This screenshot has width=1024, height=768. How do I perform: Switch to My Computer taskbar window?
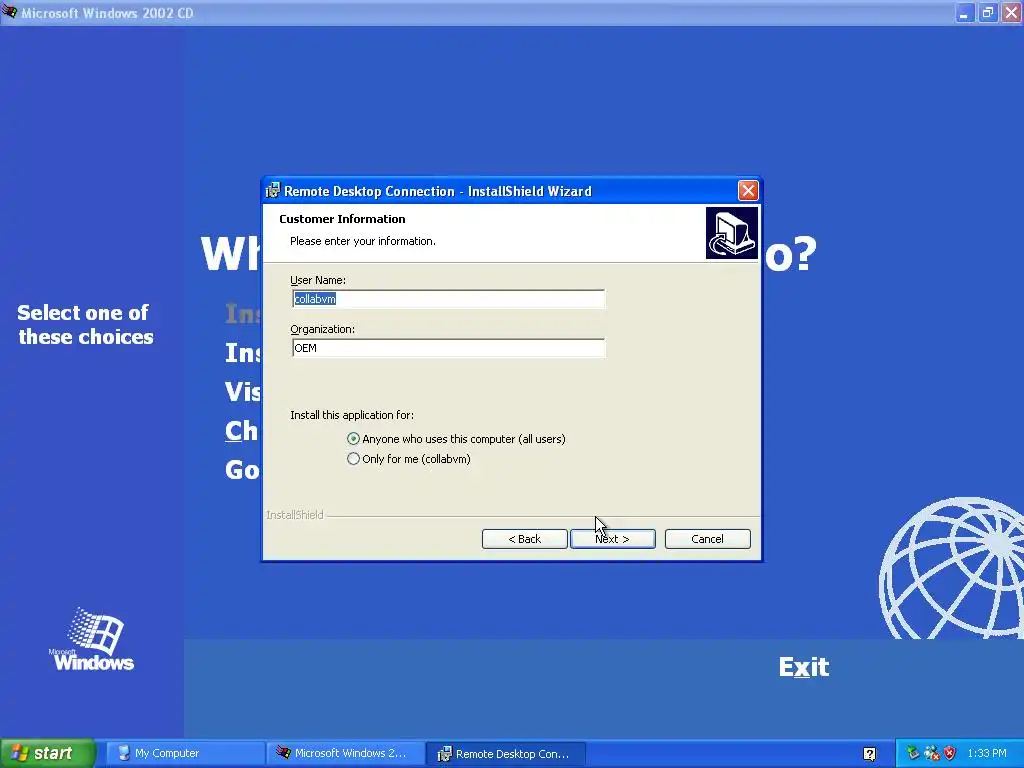coord(185,753)
